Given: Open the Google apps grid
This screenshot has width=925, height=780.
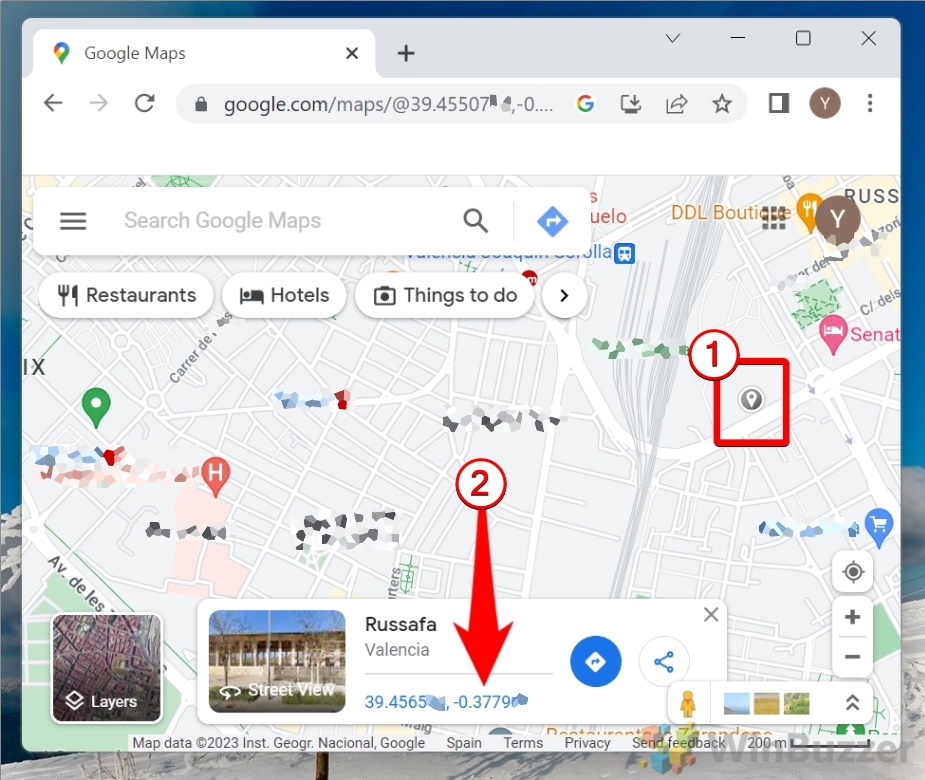Looking at the screenshot, I should (x=773, y=217).
